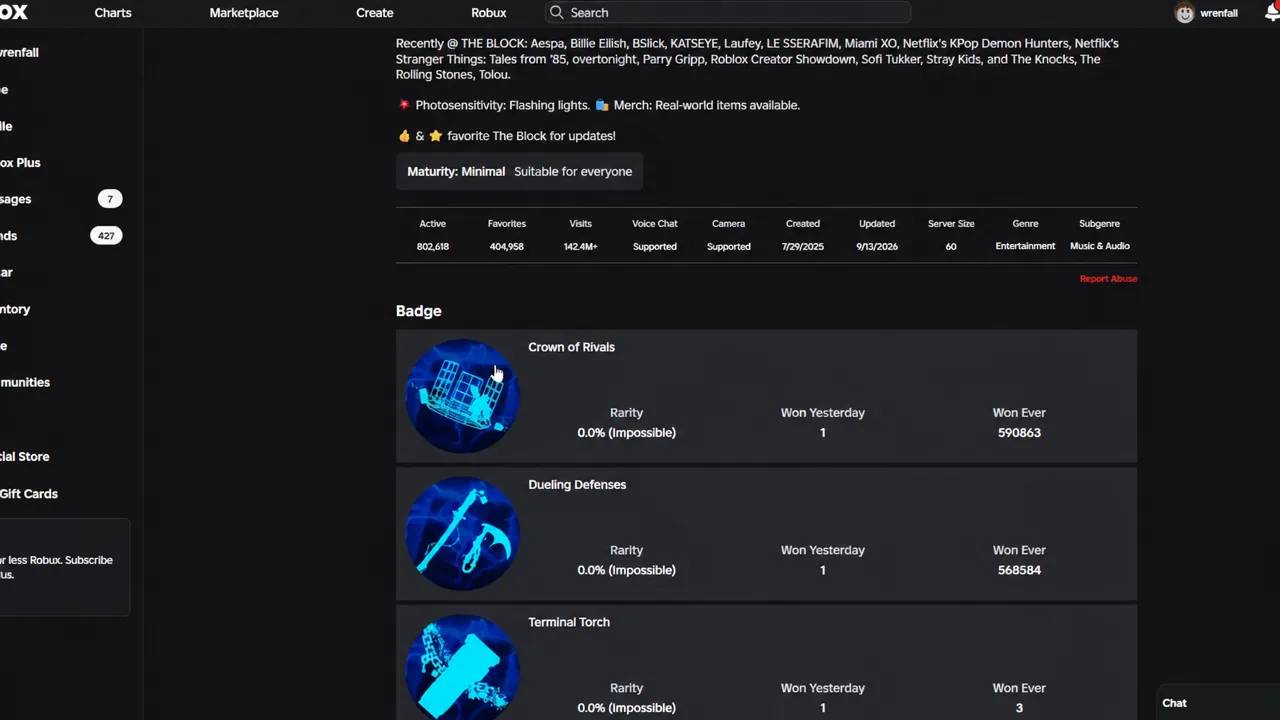Select the Created date 7/29/2025
The width and height of the screenshot is (1280, 720).
803,247
